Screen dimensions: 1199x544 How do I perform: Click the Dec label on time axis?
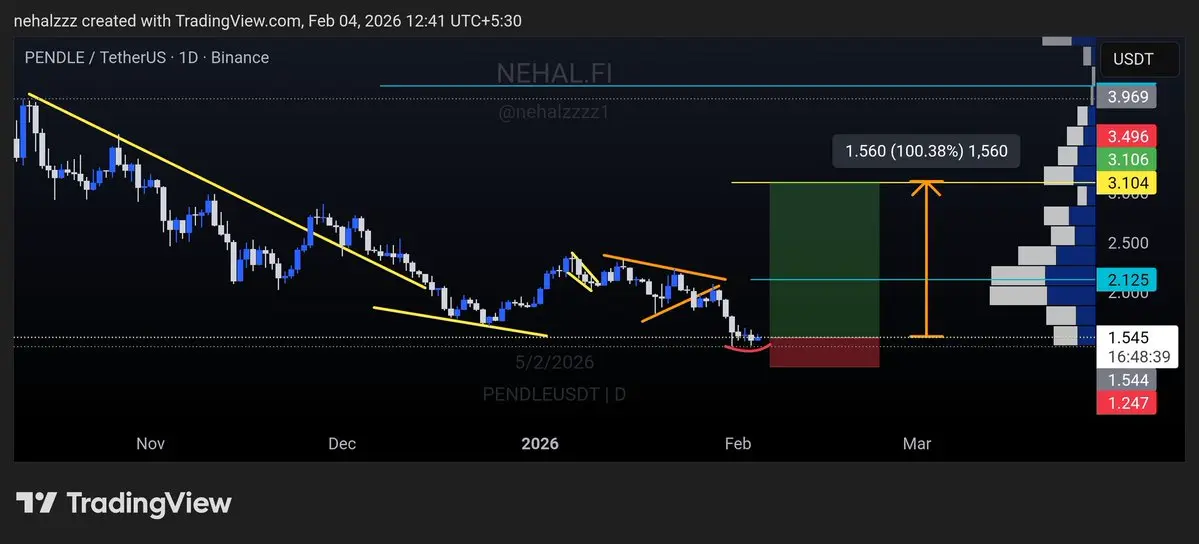click(342, 444)
